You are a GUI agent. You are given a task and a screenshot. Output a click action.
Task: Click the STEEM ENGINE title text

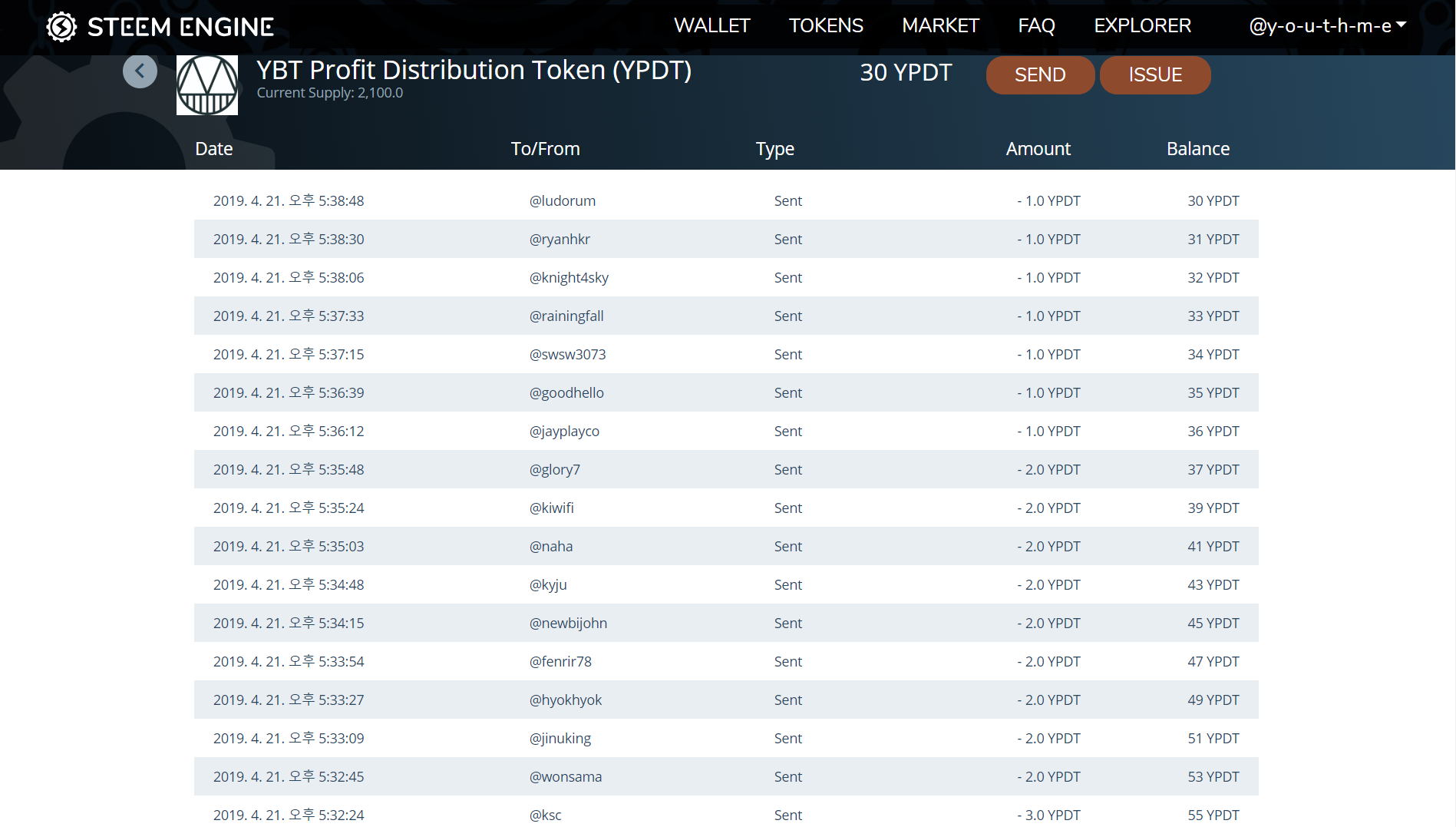[180, 27]
